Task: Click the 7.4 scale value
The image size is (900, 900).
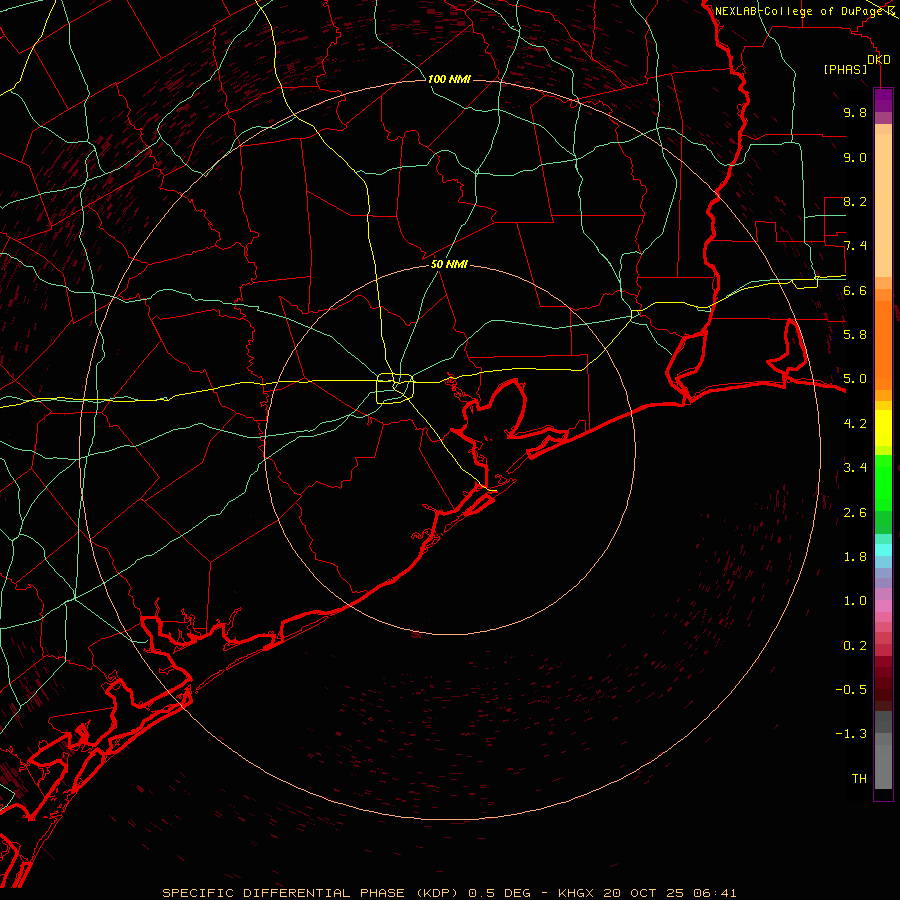Action: pyautogui.click(x=855, y=246)
